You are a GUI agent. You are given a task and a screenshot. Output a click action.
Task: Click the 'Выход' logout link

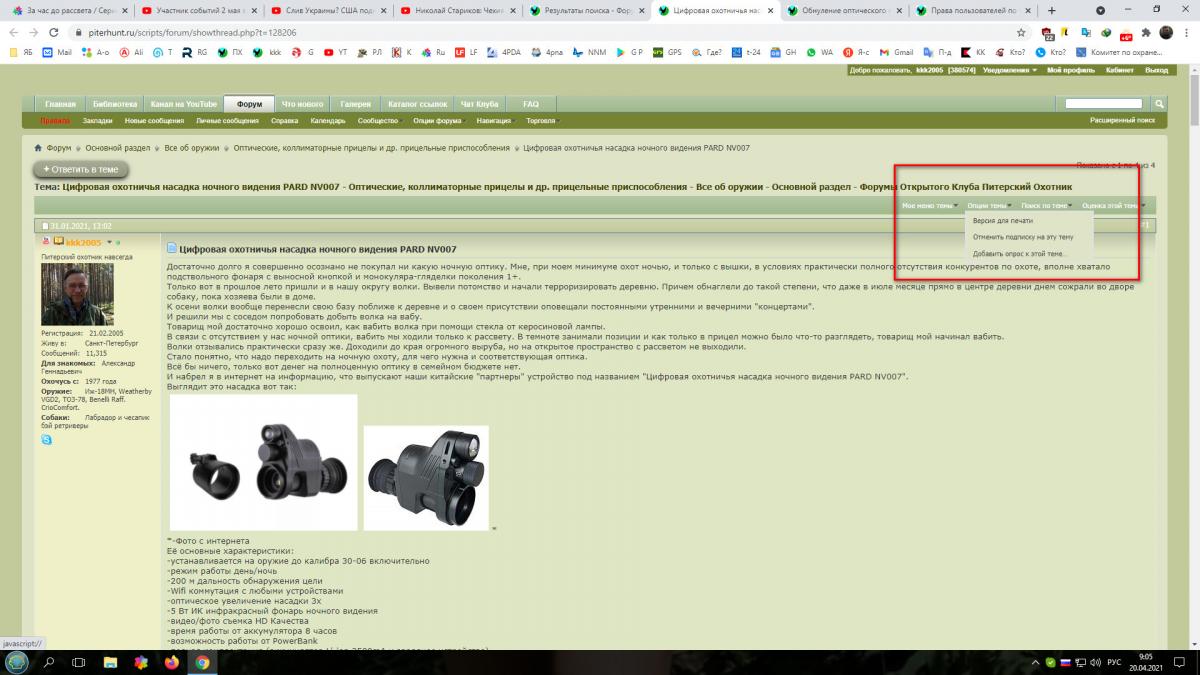pos(1156,70)
